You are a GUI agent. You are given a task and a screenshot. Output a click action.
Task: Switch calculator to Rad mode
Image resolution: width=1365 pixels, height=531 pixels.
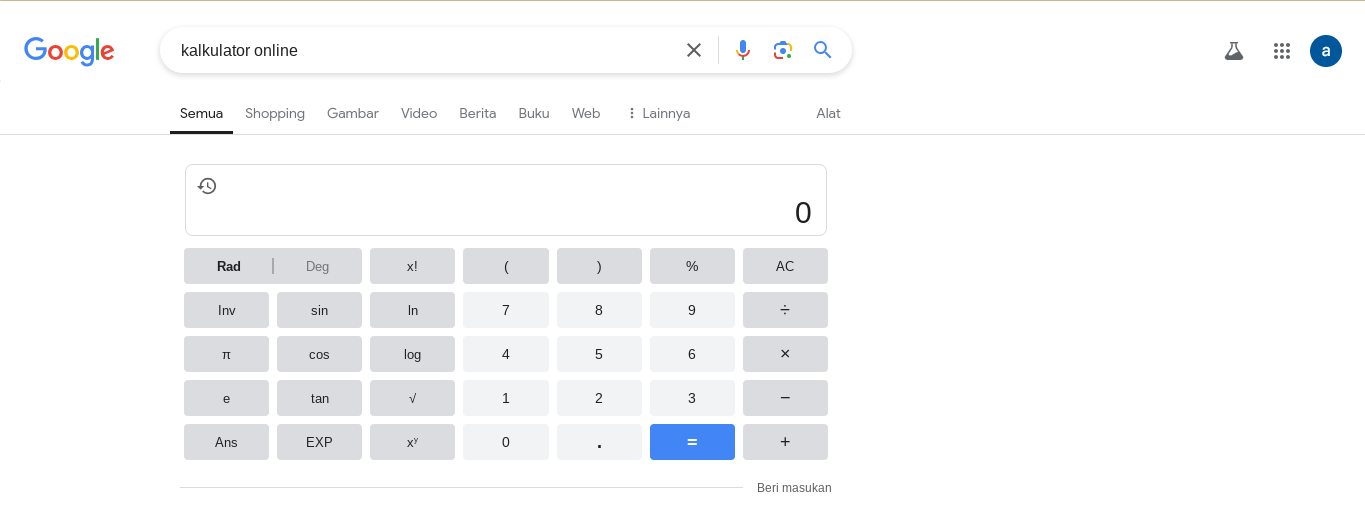coord(229,266)
